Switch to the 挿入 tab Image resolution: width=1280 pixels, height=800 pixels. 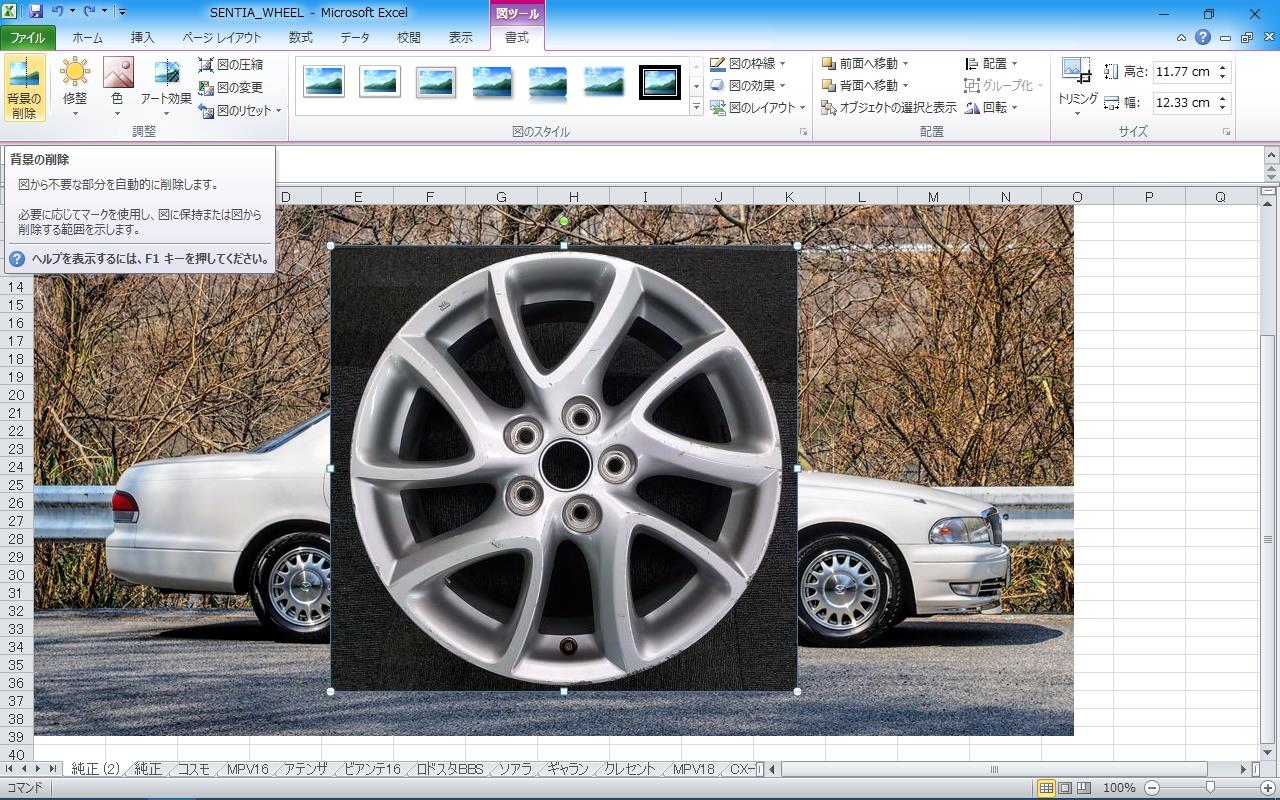[x=143, y=38]
